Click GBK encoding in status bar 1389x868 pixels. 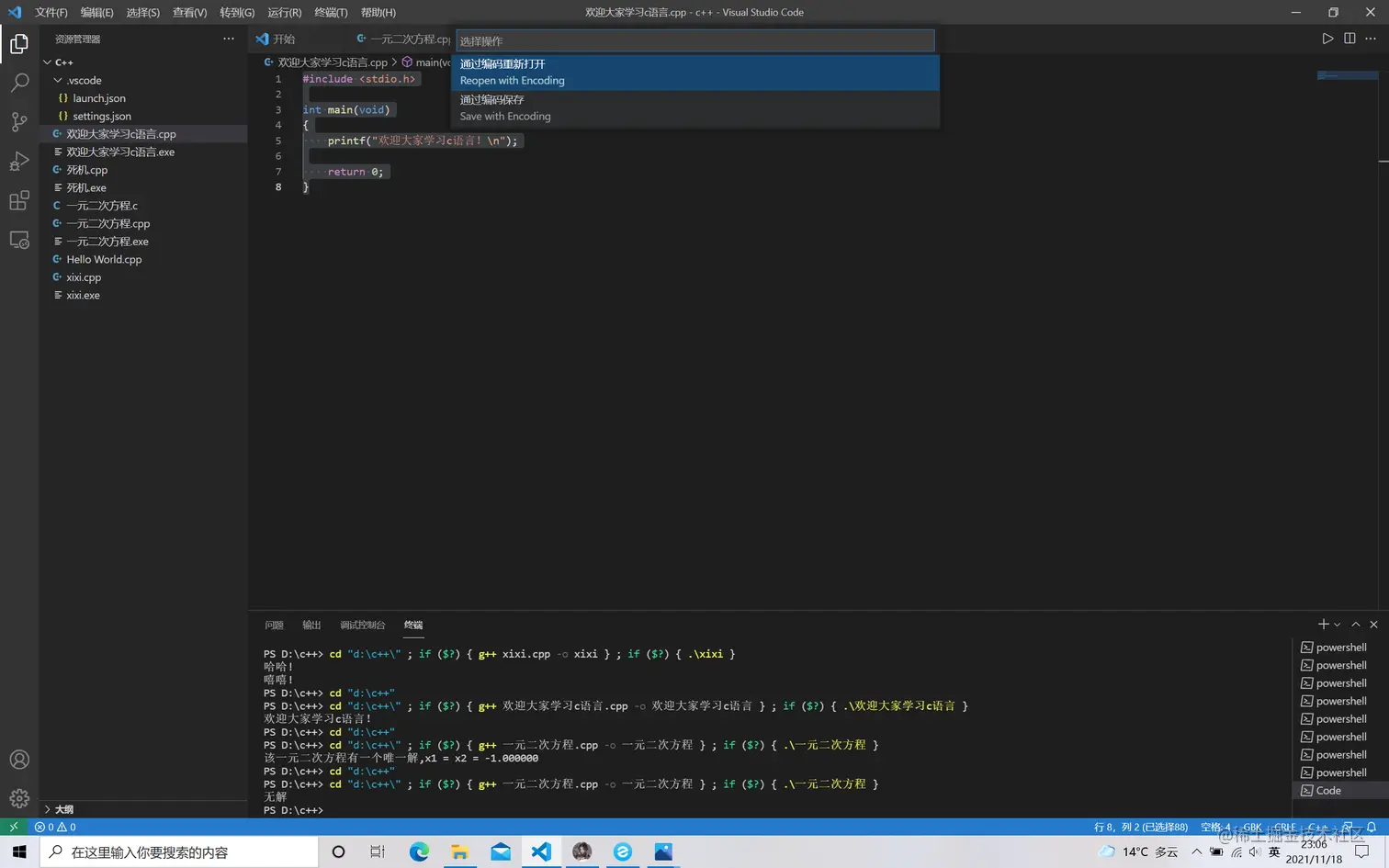(x=1252, y=828)
